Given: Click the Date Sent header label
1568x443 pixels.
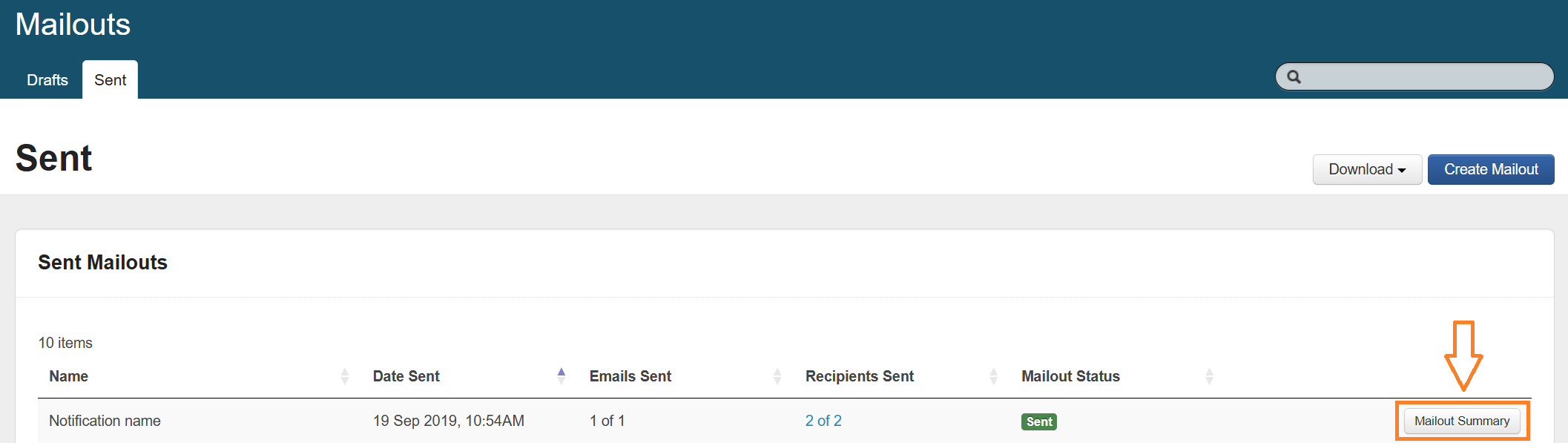Looking at the screenshot, I should [x=406, y=376].
